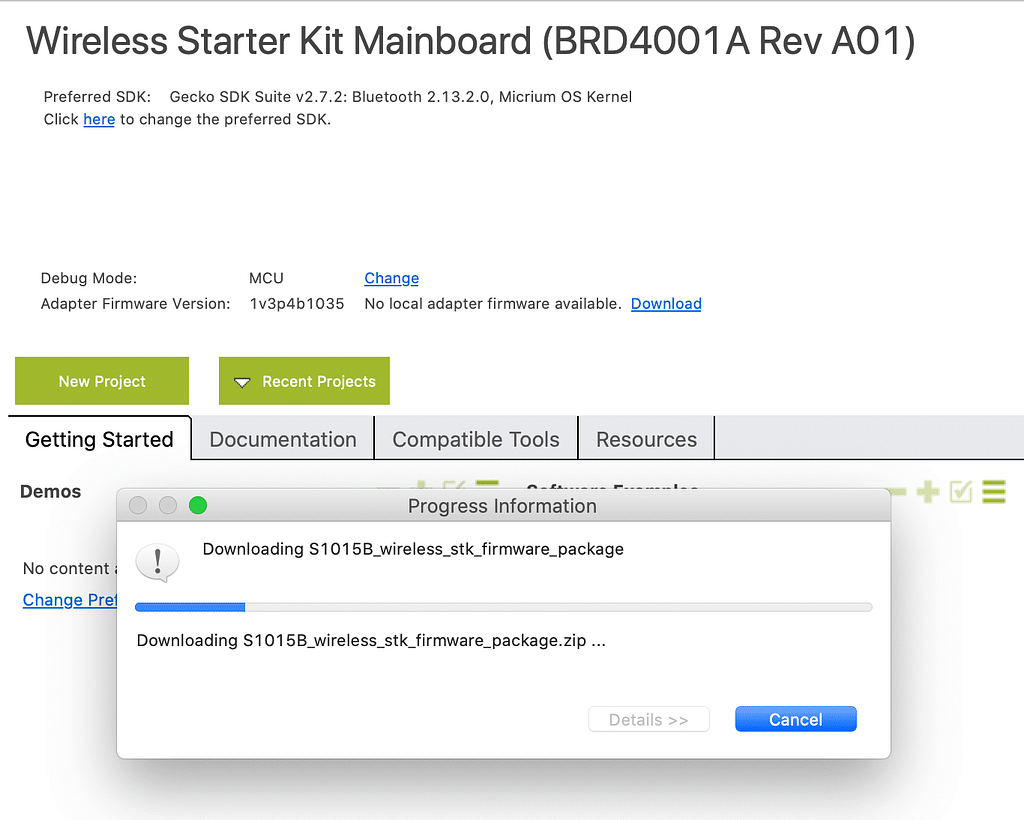Open the Software Examples list menu icon
This screenshot has width=1024, height=820.
pyautogui.click(x=993, y=491)
